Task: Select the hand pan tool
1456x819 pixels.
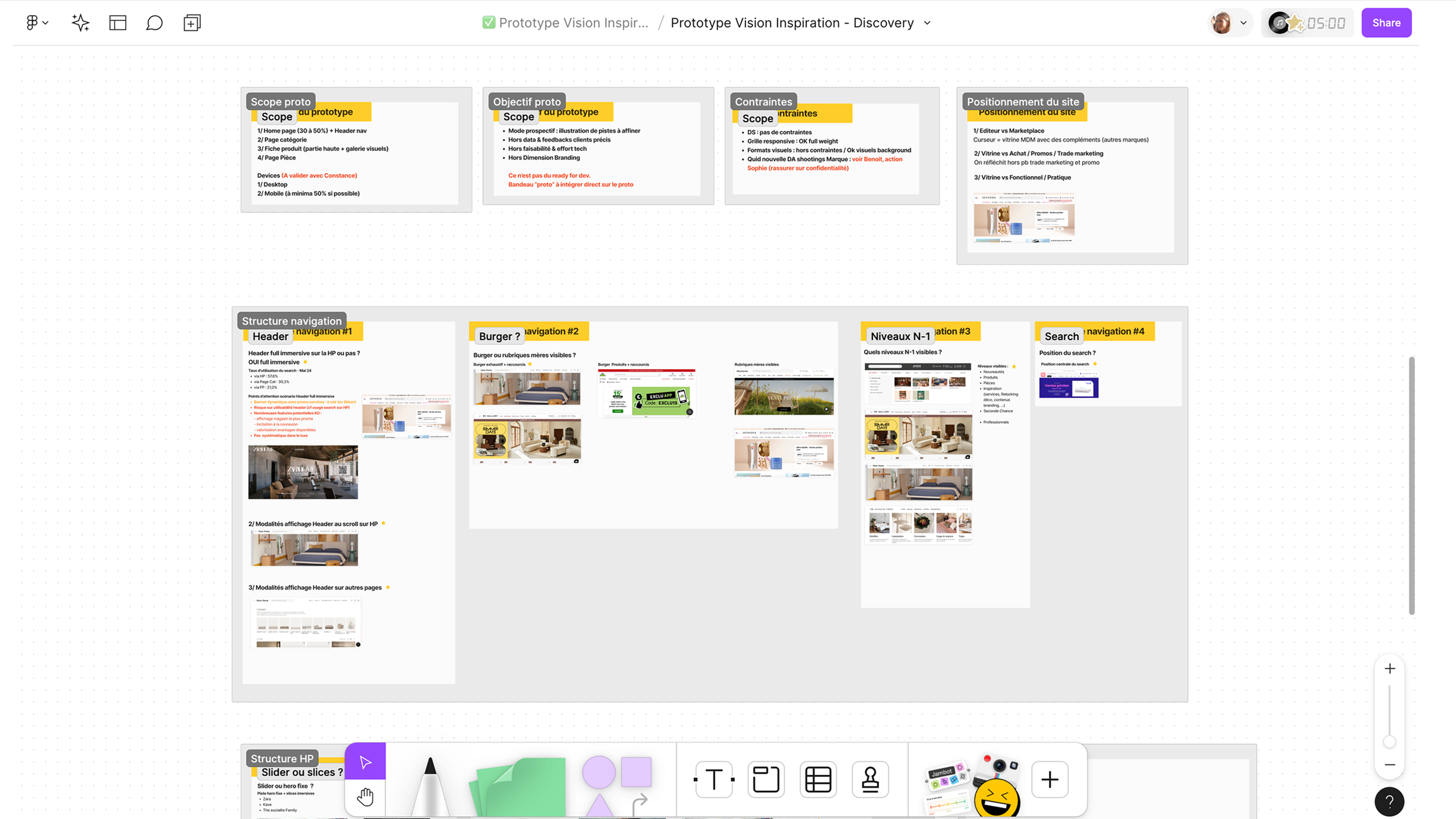Action: (x=365, y=796)
